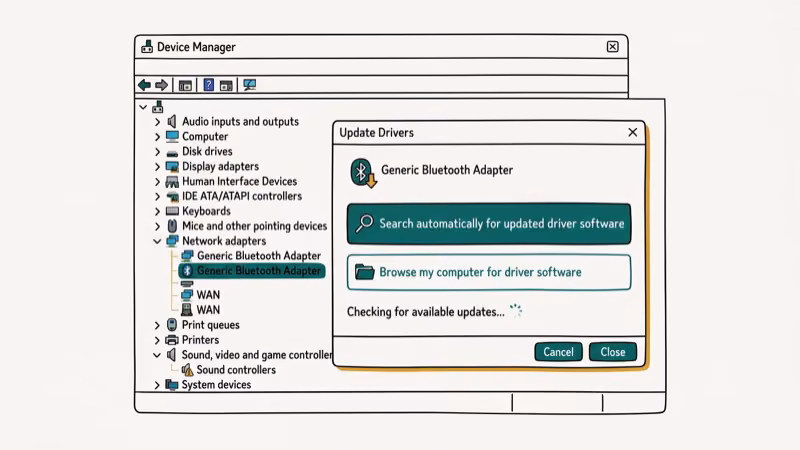Expand IDE ATA/ATAPI controllers
Viewport: 800px width, 450px height.
157,196
